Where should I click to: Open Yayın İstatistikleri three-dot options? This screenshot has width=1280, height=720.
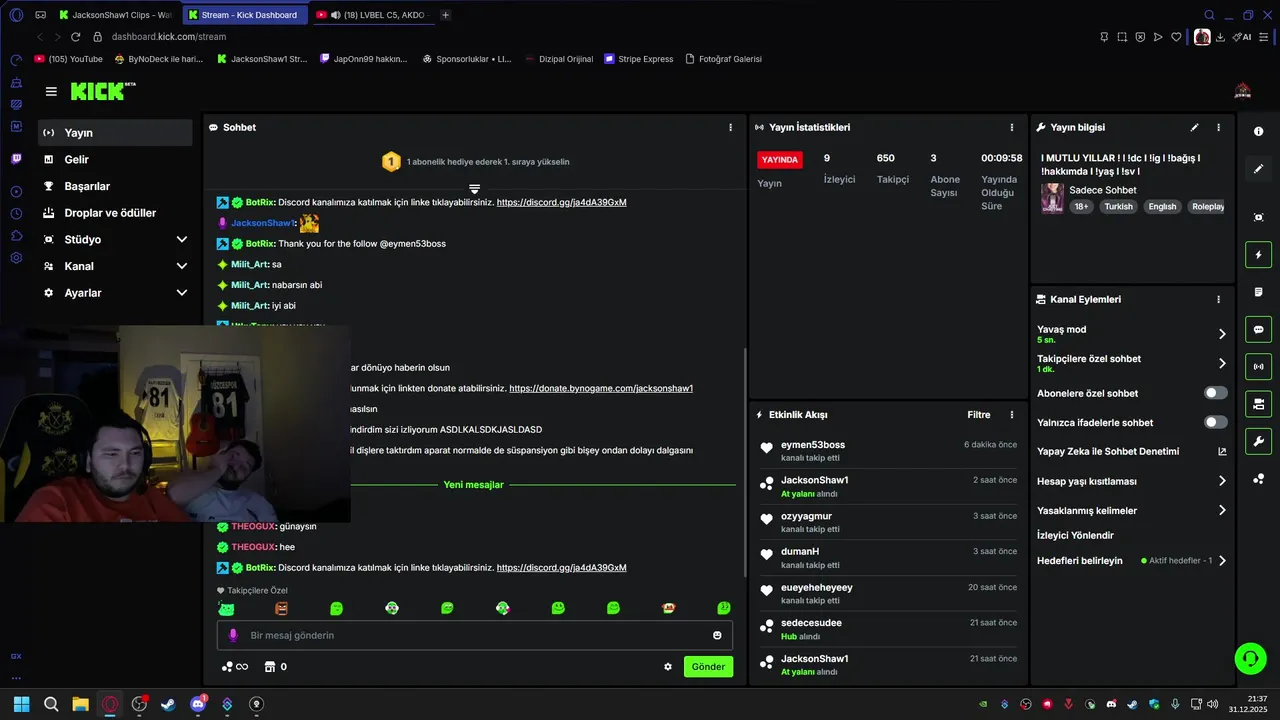point(1011,127)
